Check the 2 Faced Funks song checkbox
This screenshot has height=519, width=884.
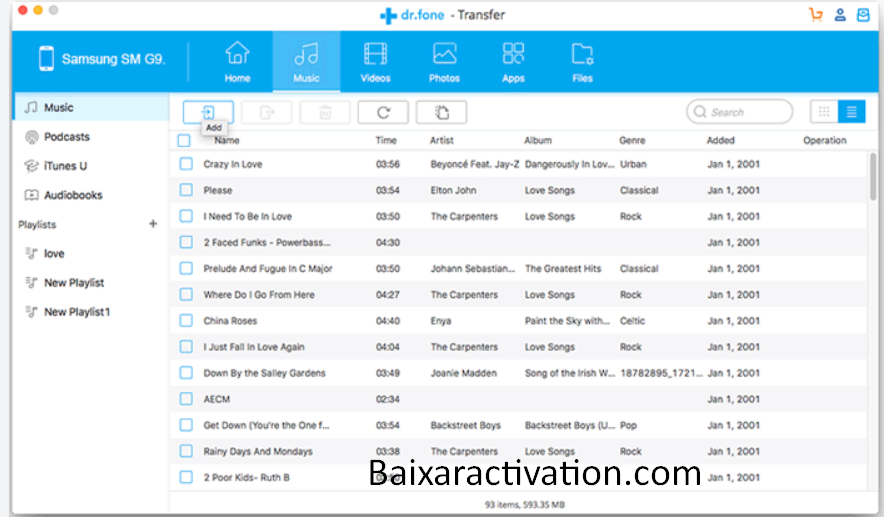pyautogui.click(x=186, y=242)
